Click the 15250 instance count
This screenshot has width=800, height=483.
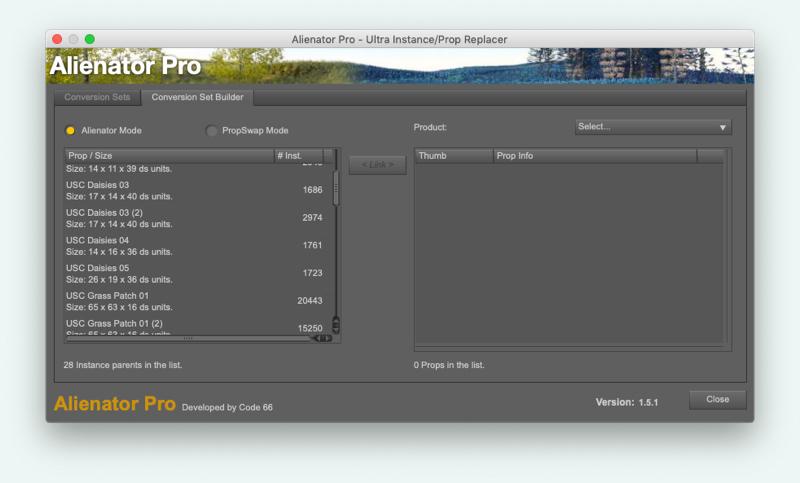tap(310, 328)
